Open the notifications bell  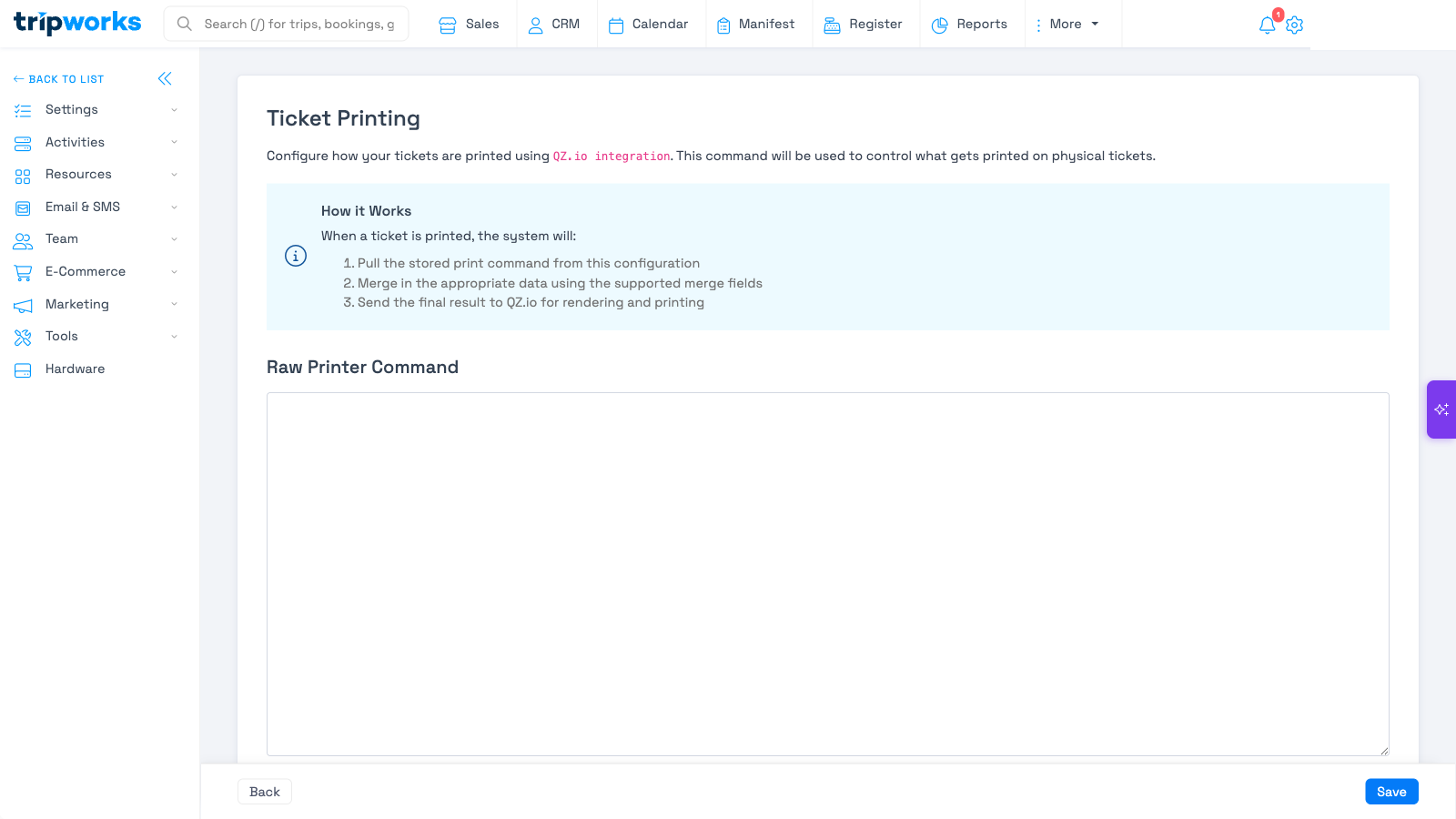[1268, 25]
